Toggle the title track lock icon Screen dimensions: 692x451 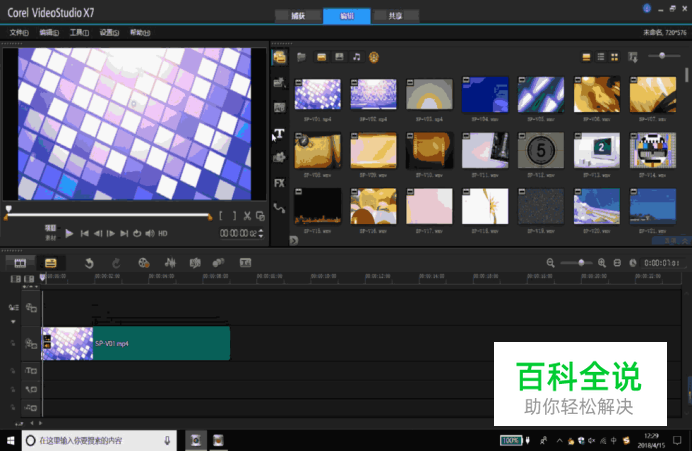point(13,371)
